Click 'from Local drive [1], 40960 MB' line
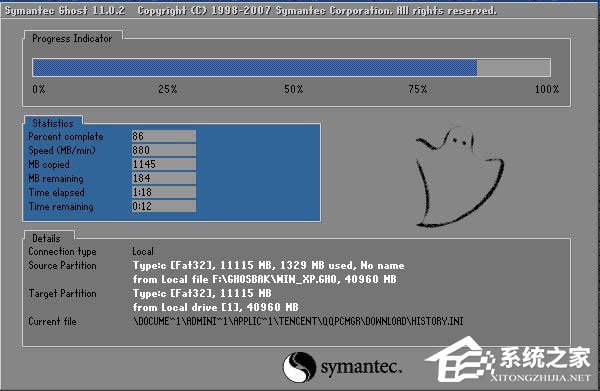The width and height of the screenshot is (600, 391). [x=215, y=307]
